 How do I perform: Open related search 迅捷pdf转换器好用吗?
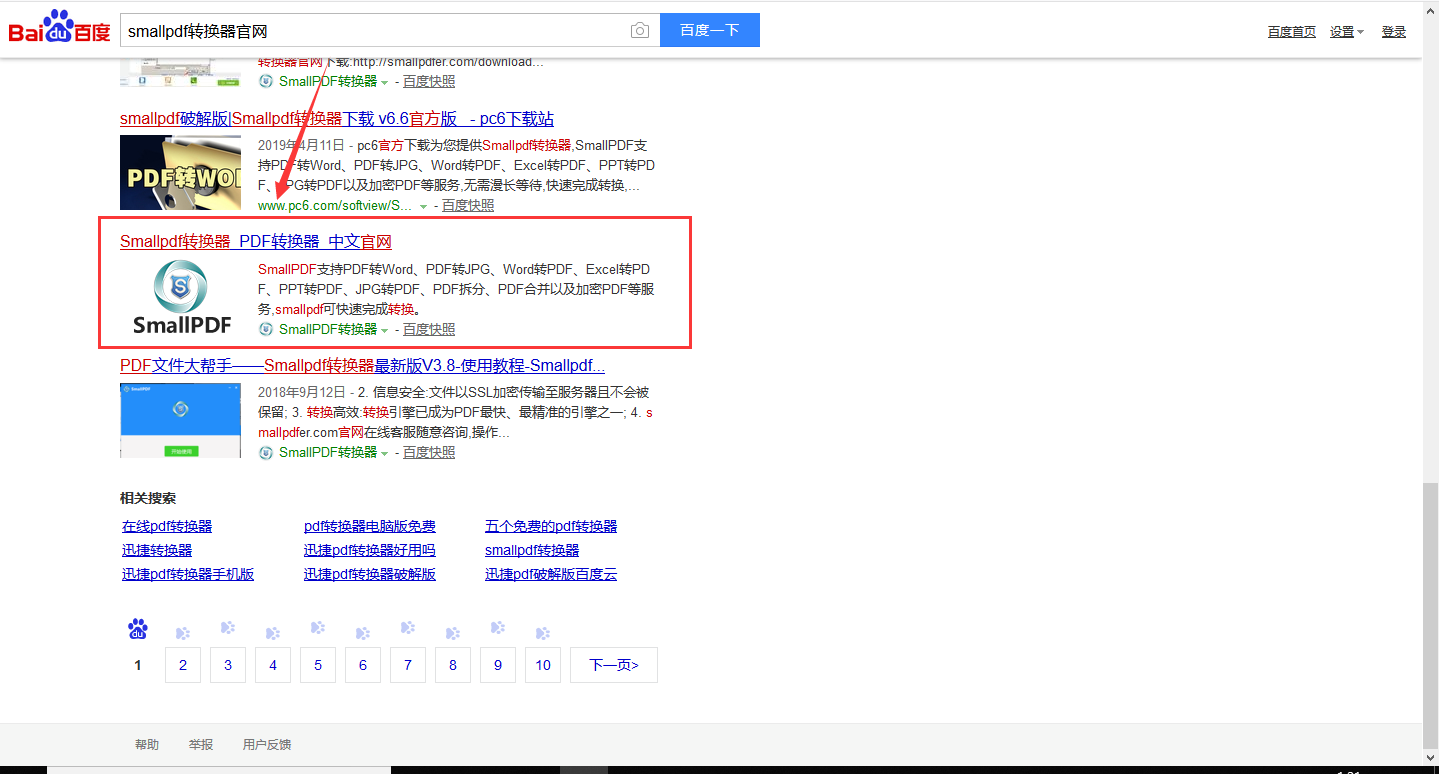[370, 550]
